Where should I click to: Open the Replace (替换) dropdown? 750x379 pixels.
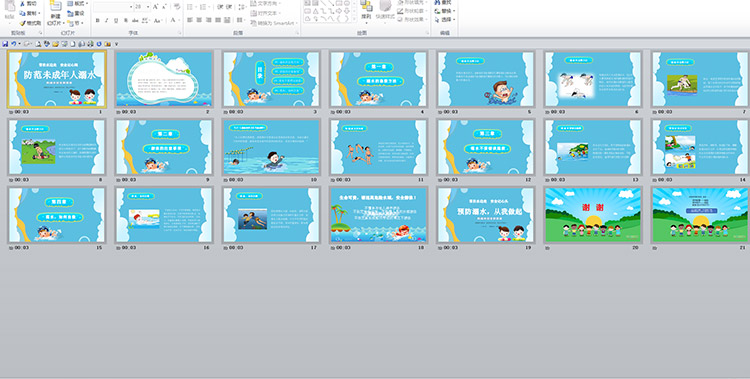tap(445, 11)
